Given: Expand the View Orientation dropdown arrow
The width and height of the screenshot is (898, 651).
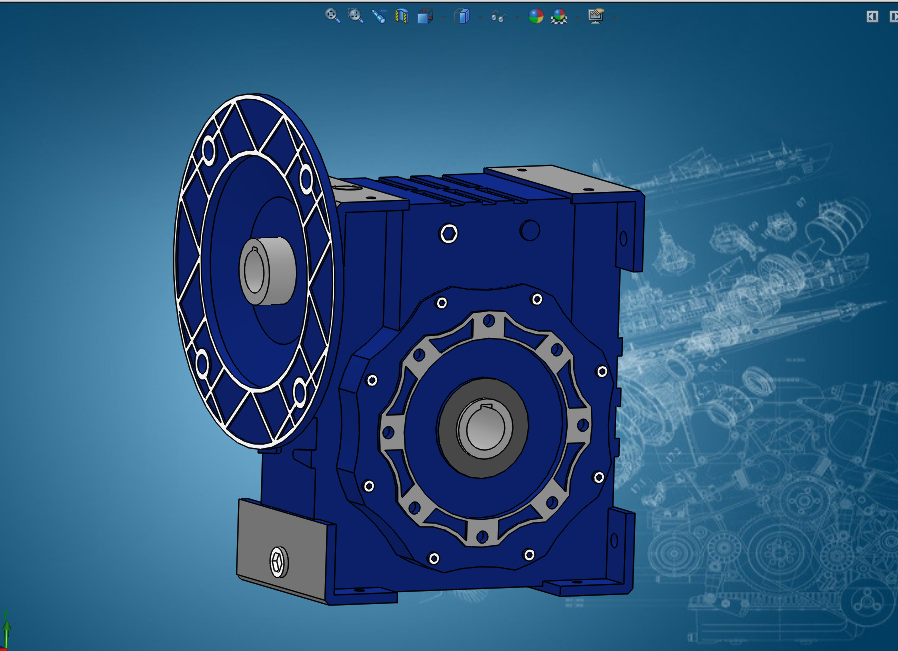Looking at the screenshot, I should 444,17.
